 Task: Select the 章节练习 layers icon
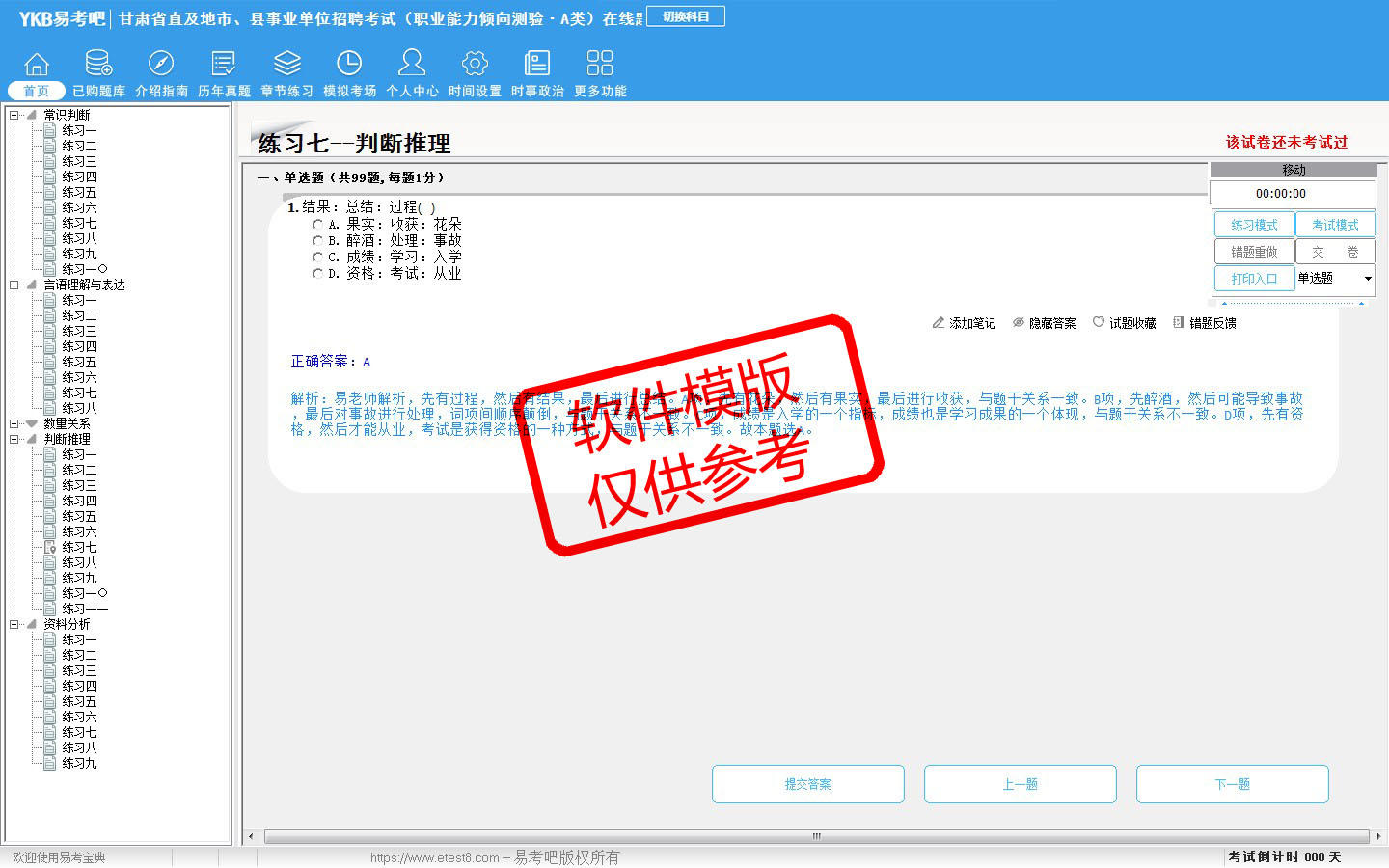(x=286, y=65)
